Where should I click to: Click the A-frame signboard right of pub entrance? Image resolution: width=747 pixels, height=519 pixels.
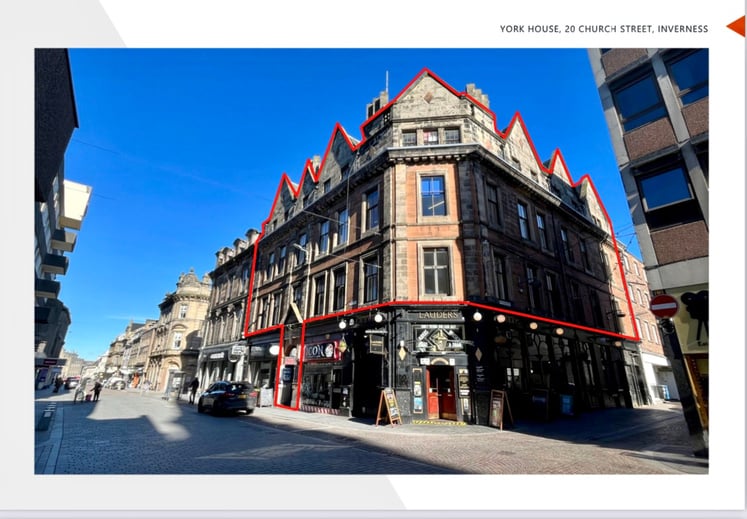(497, 408)
